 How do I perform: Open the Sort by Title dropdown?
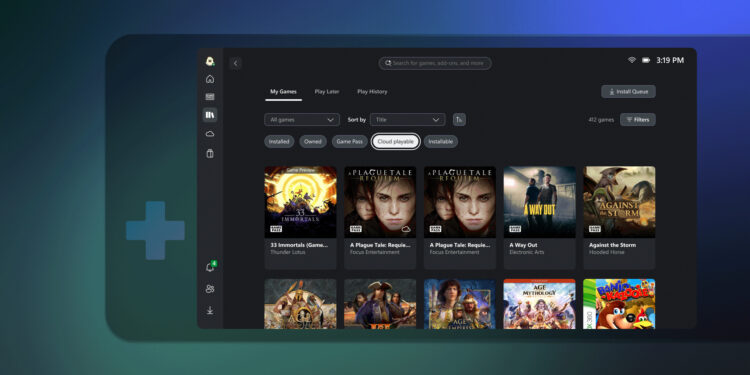tap(408, 120)
